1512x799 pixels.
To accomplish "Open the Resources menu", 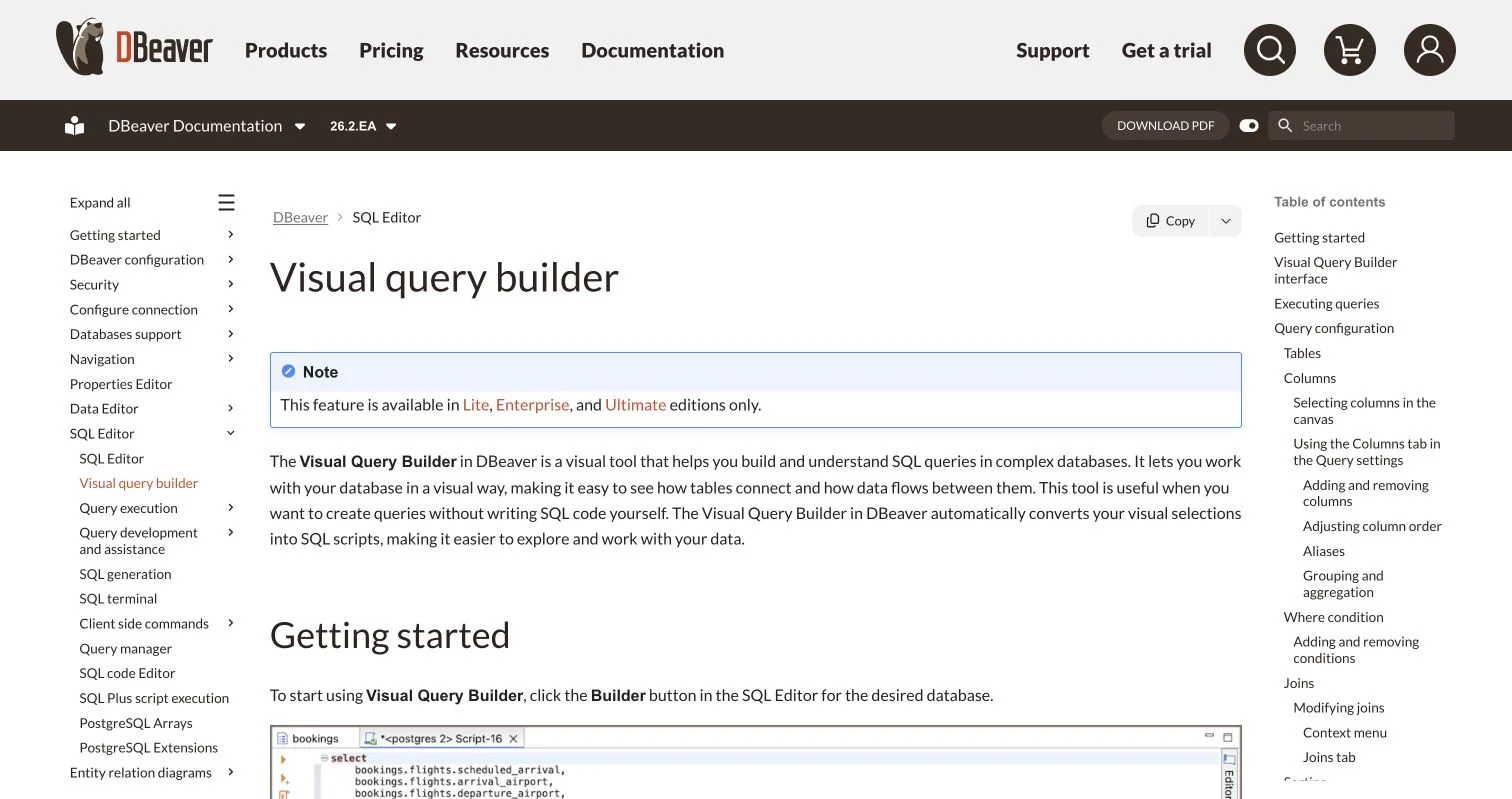I will pyautogui.click(x=502, y=50).
